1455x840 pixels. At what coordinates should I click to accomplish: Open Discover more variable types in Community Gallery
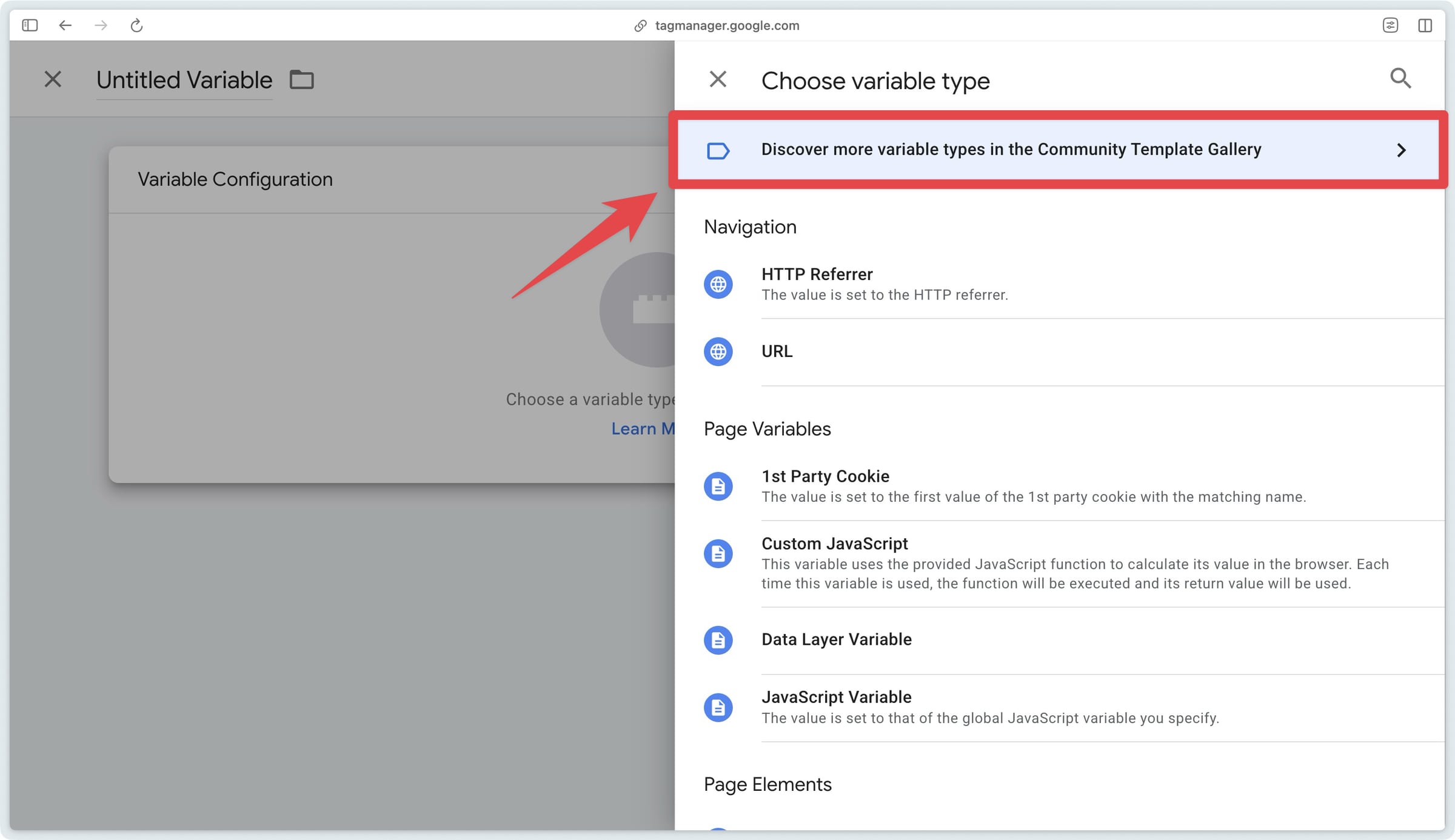(1058, 150)
